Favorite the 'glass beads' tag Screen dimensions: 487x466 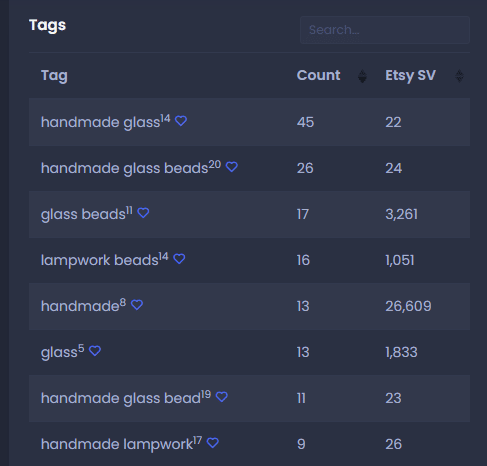(x=143, y=213)
